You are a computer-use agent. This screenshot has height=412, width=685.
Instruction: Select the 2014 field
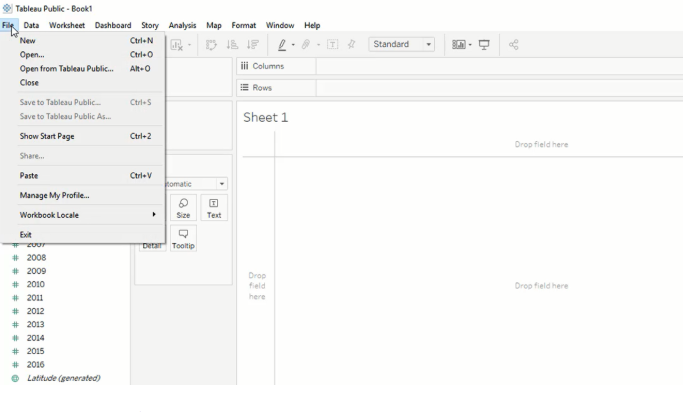[x=35, y=338]
